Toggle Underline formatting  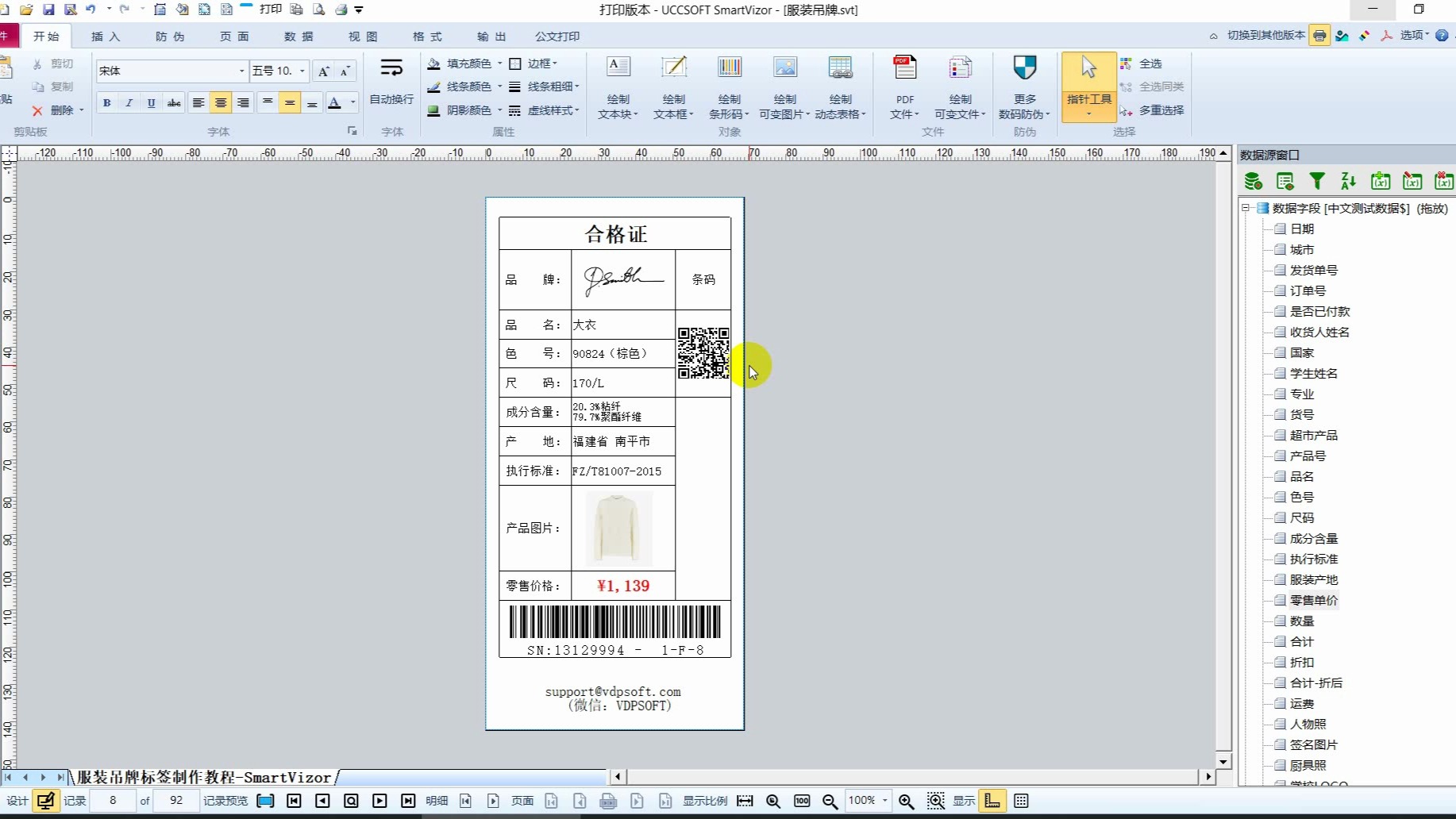point(152,102)
